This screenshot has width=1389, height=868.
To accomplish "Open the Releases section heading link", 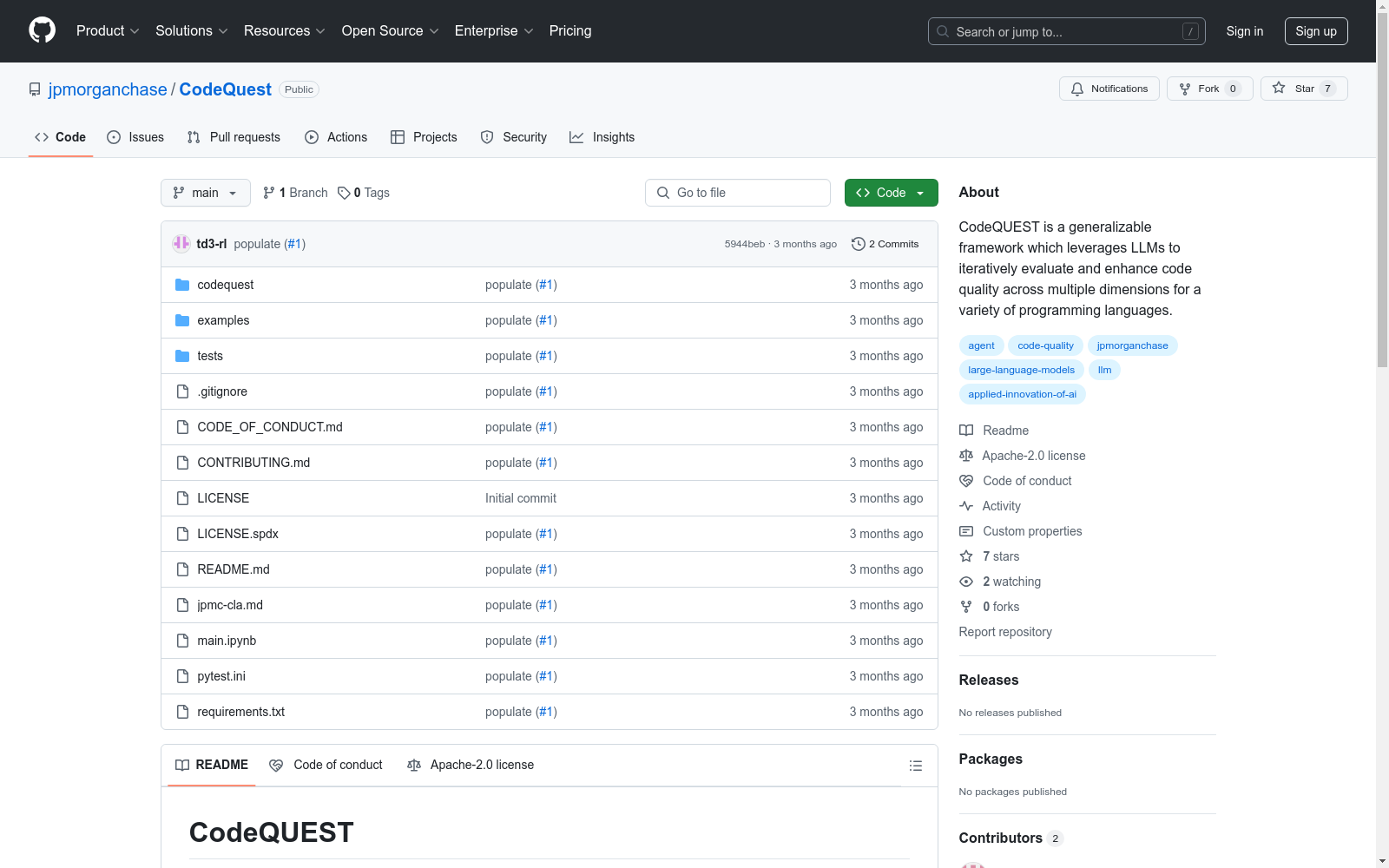I will (989, 680).
